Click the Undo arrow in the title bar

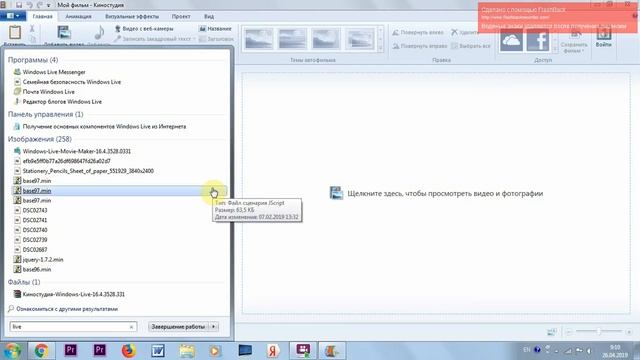29,5
